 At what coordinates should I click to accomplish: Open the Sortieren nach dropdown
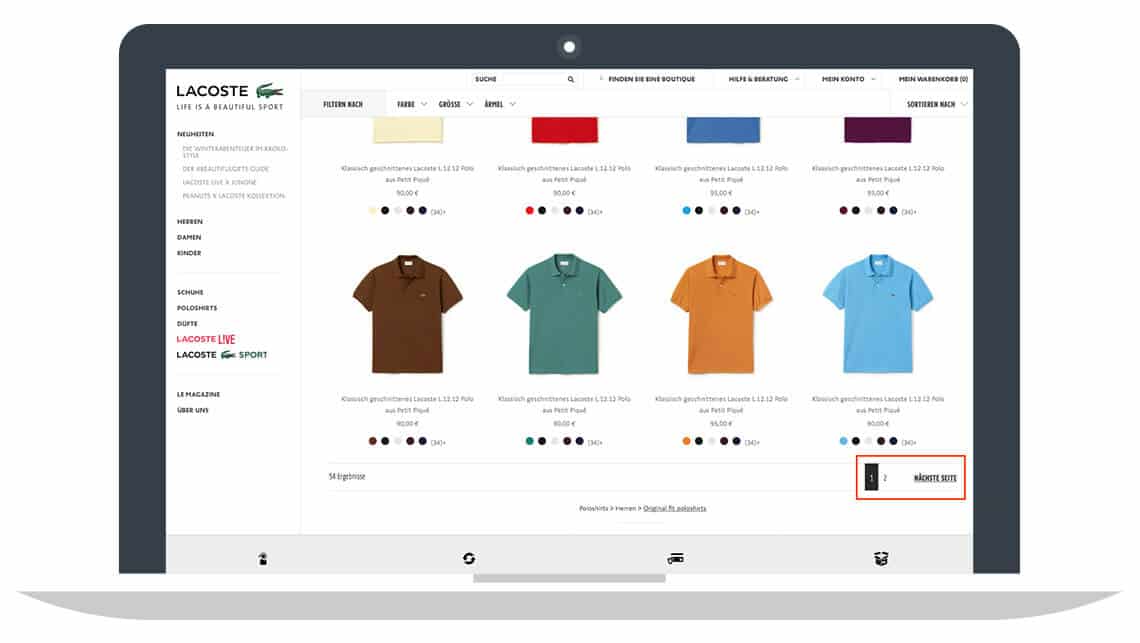coord(936,104)
